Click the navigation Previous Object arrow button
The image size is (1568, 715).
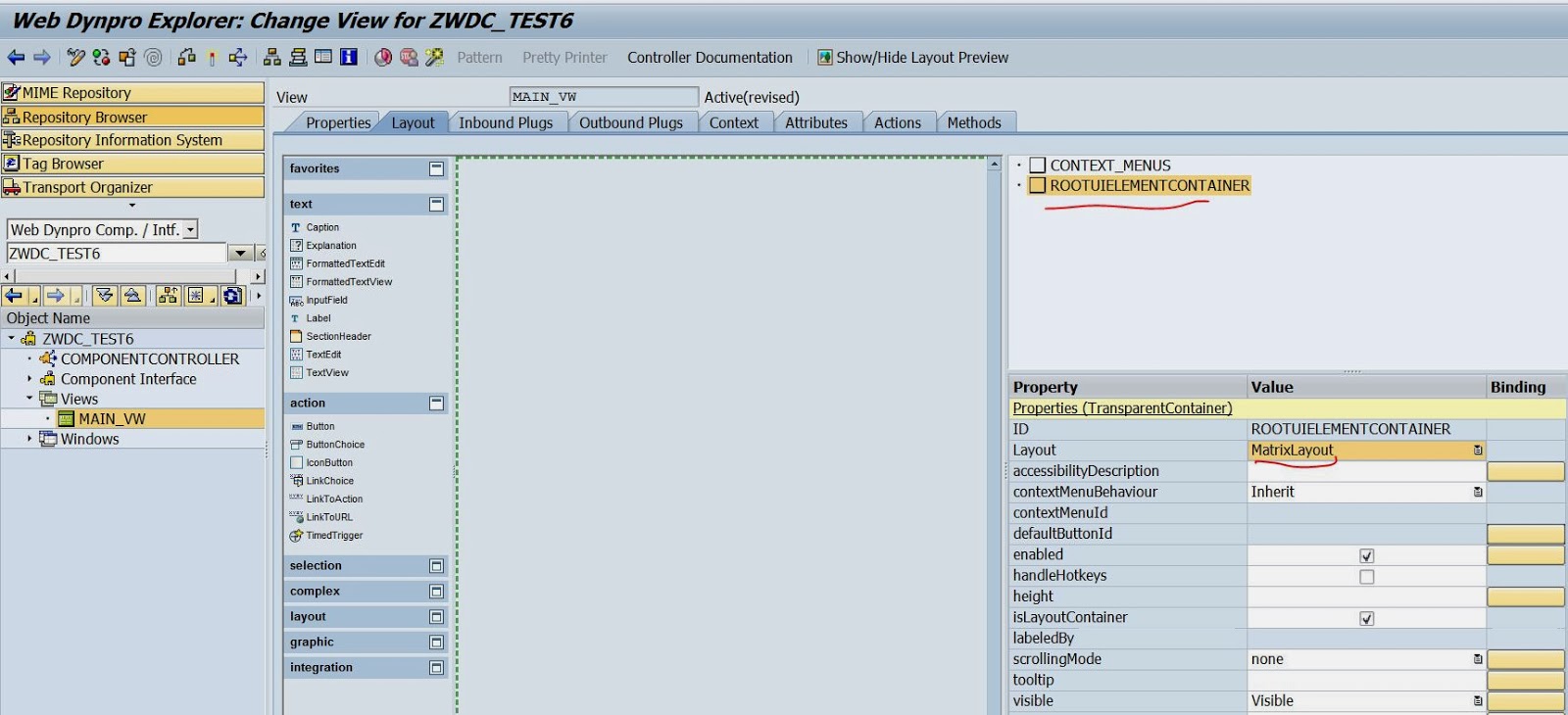click(x=14, y=296)
